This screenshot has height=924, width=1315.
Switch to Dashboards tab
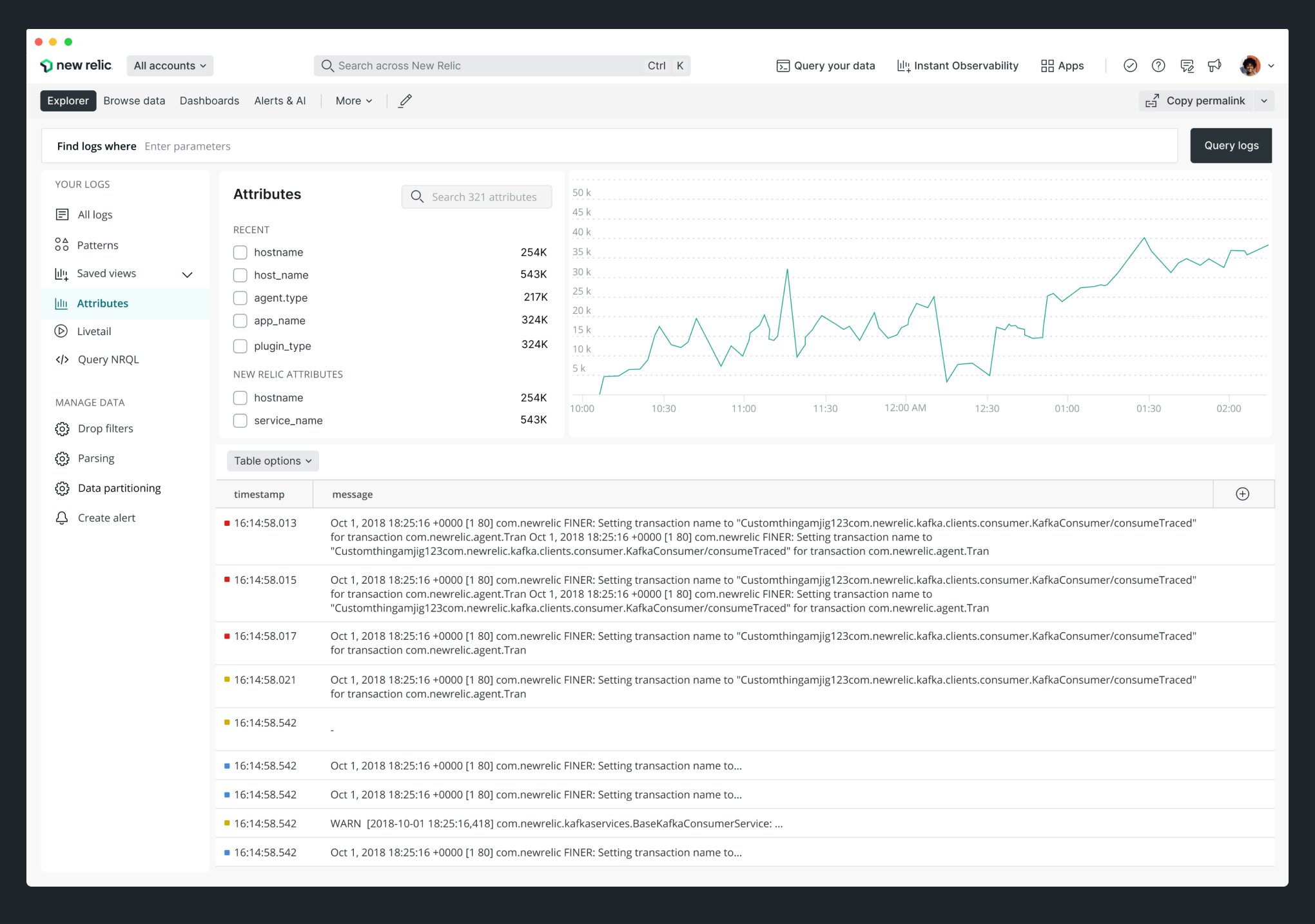pyautogui.click(x=209, y=101)
